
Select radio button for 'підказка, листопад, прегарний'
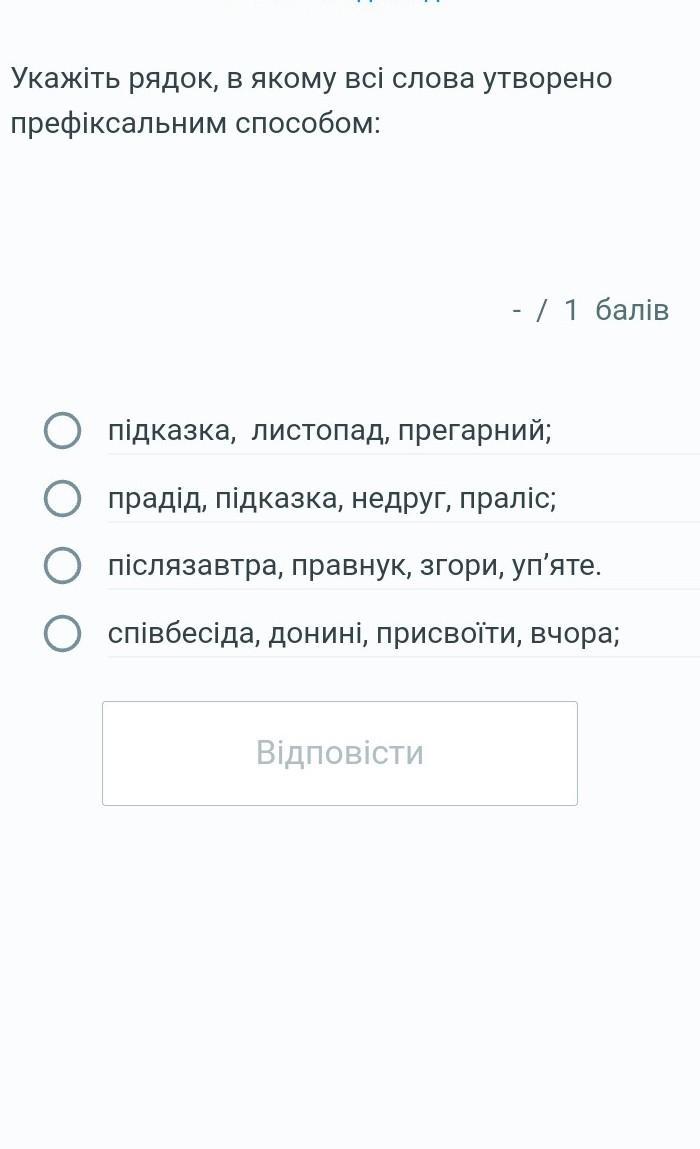[62, 431]
